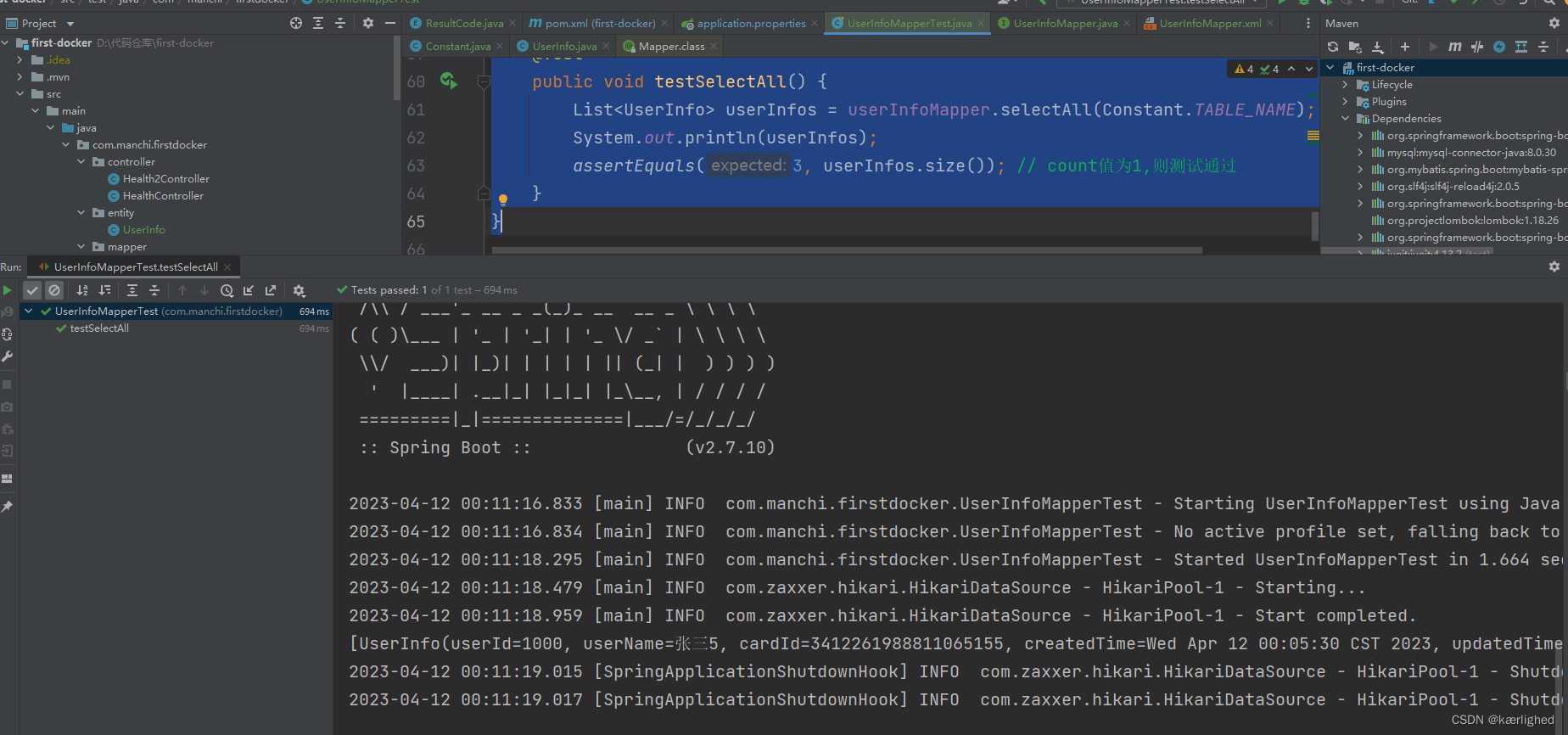1568x735 pixels.
Task: Toggle offline mode in Maven toolbar
Action: coord(1477,47)
